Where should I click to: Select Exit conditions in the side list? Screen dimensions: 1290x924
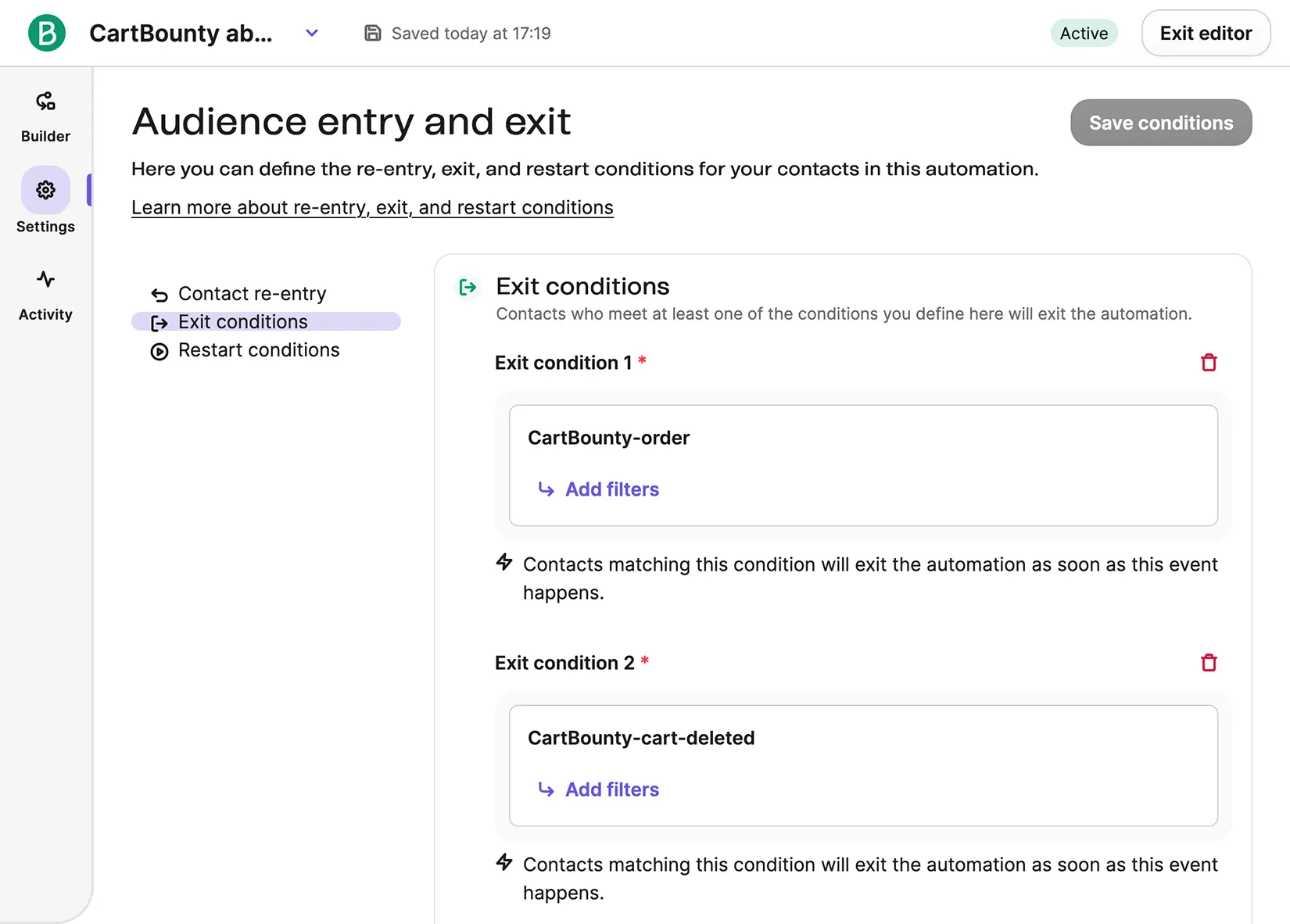point(266,321)
